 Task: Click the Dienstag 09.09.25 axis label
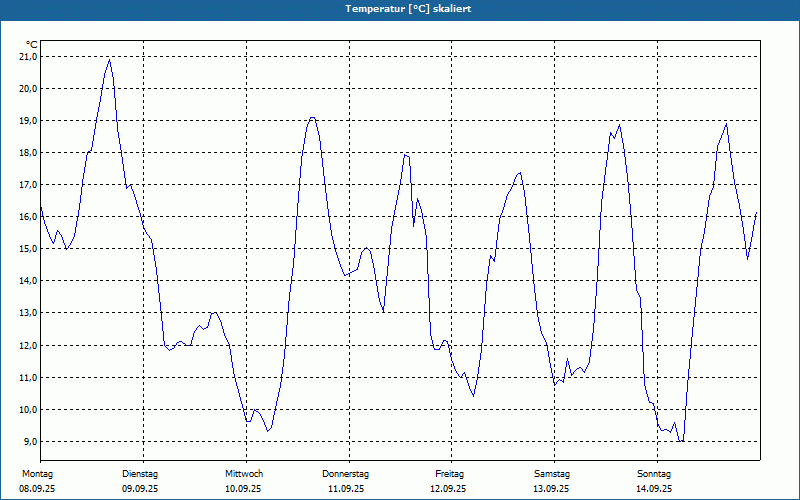[x=140, y=481]
